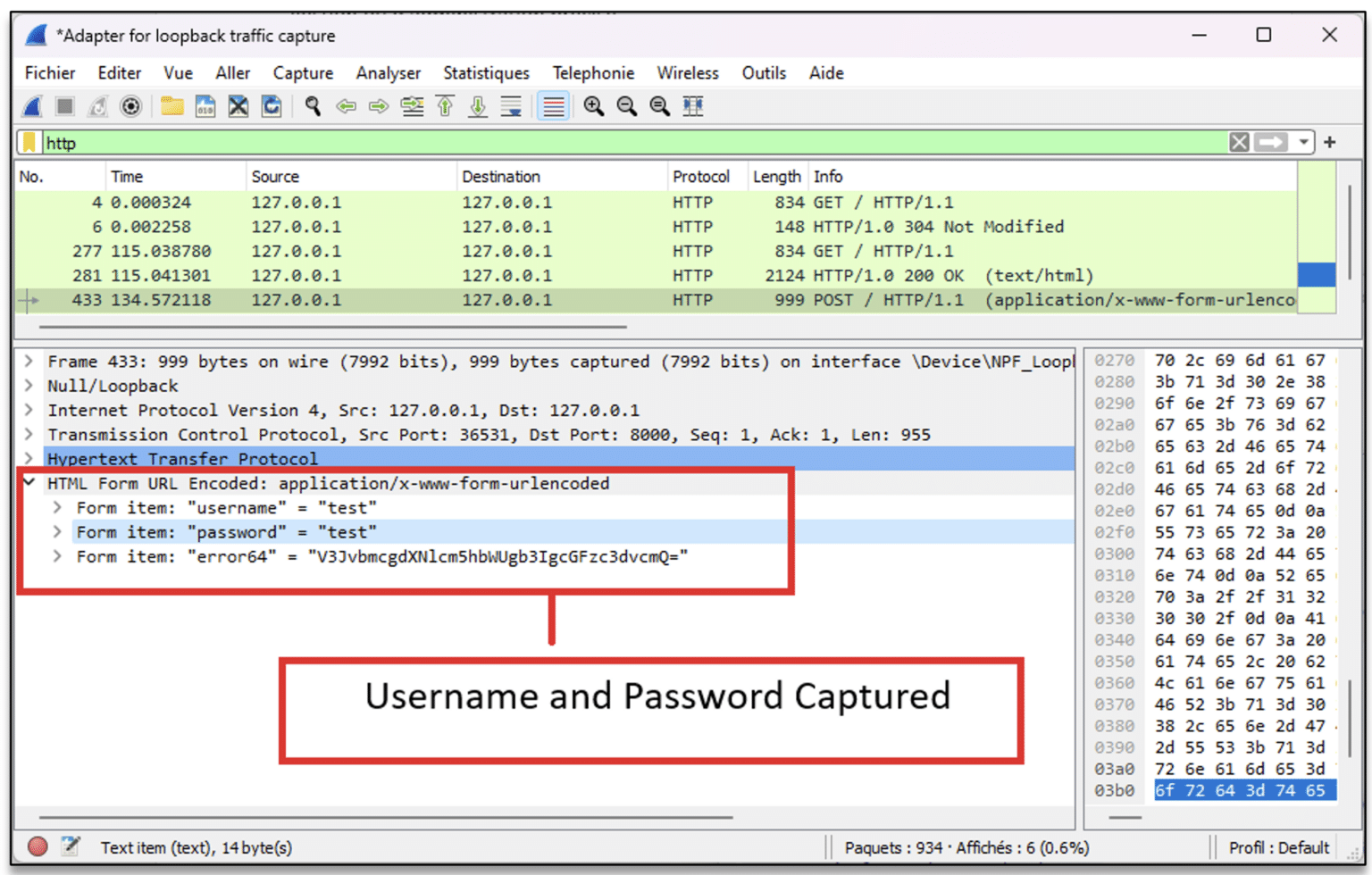Toggle the packet list auto-scroll icon
The width and height of the screenshot is (1372, 875).
511,106
